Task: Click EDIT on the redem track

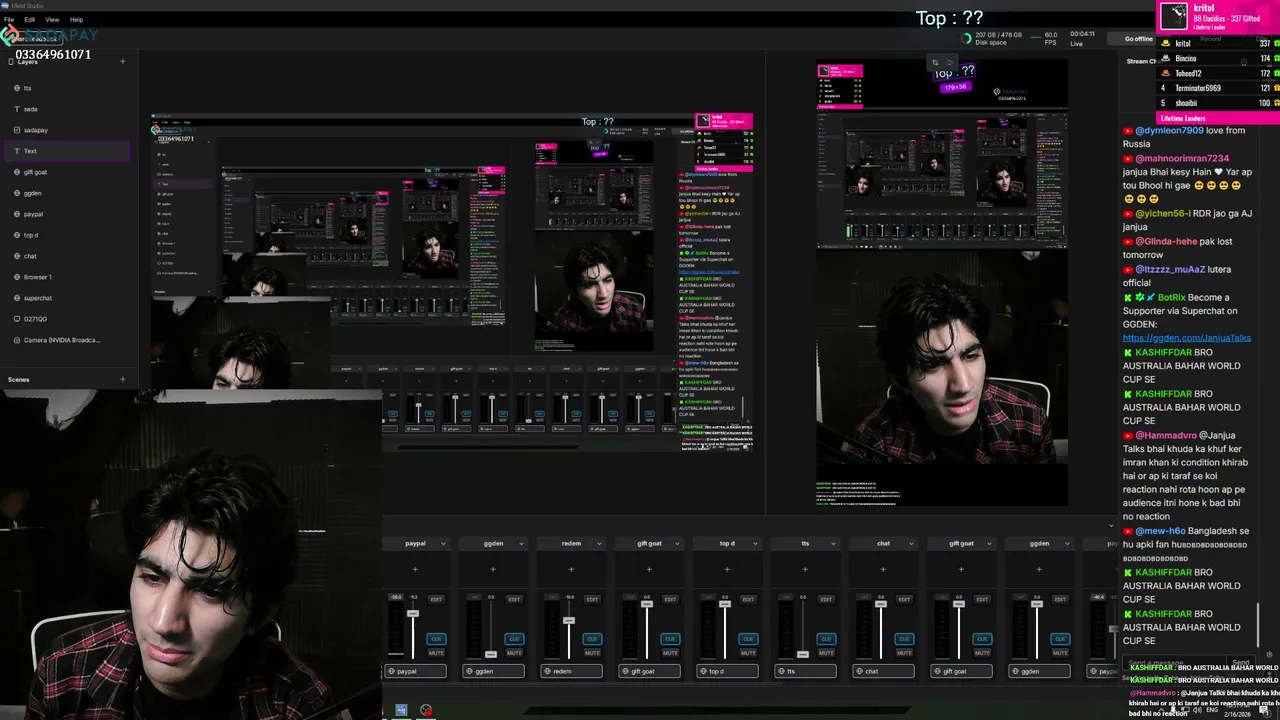Action: pyautogui.click(x=592, y=600)
